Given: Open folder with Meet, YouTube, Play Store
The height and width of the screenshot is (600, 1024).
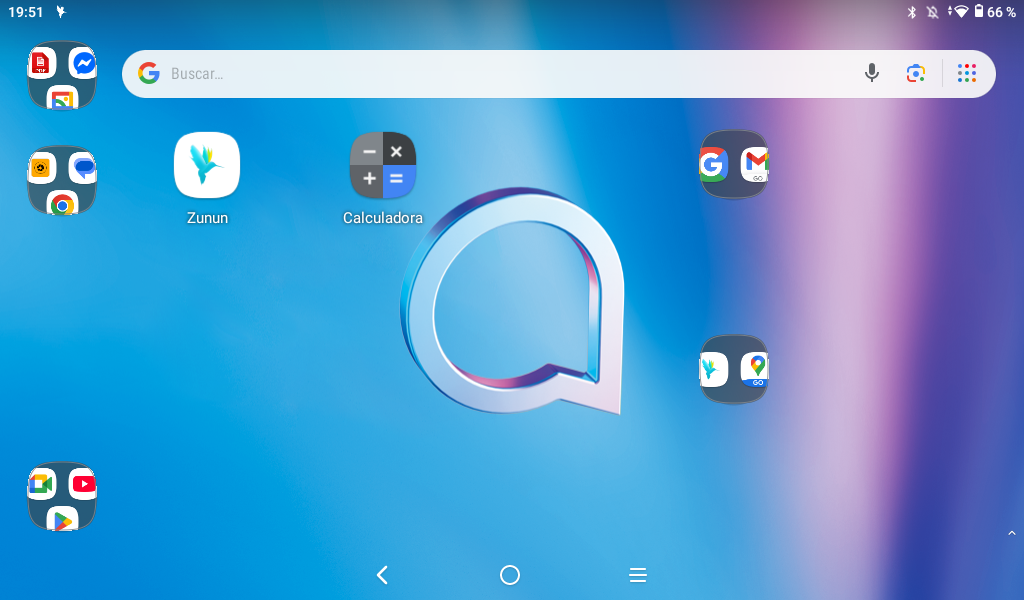Looking at the screenshot, I should [62, 497].
